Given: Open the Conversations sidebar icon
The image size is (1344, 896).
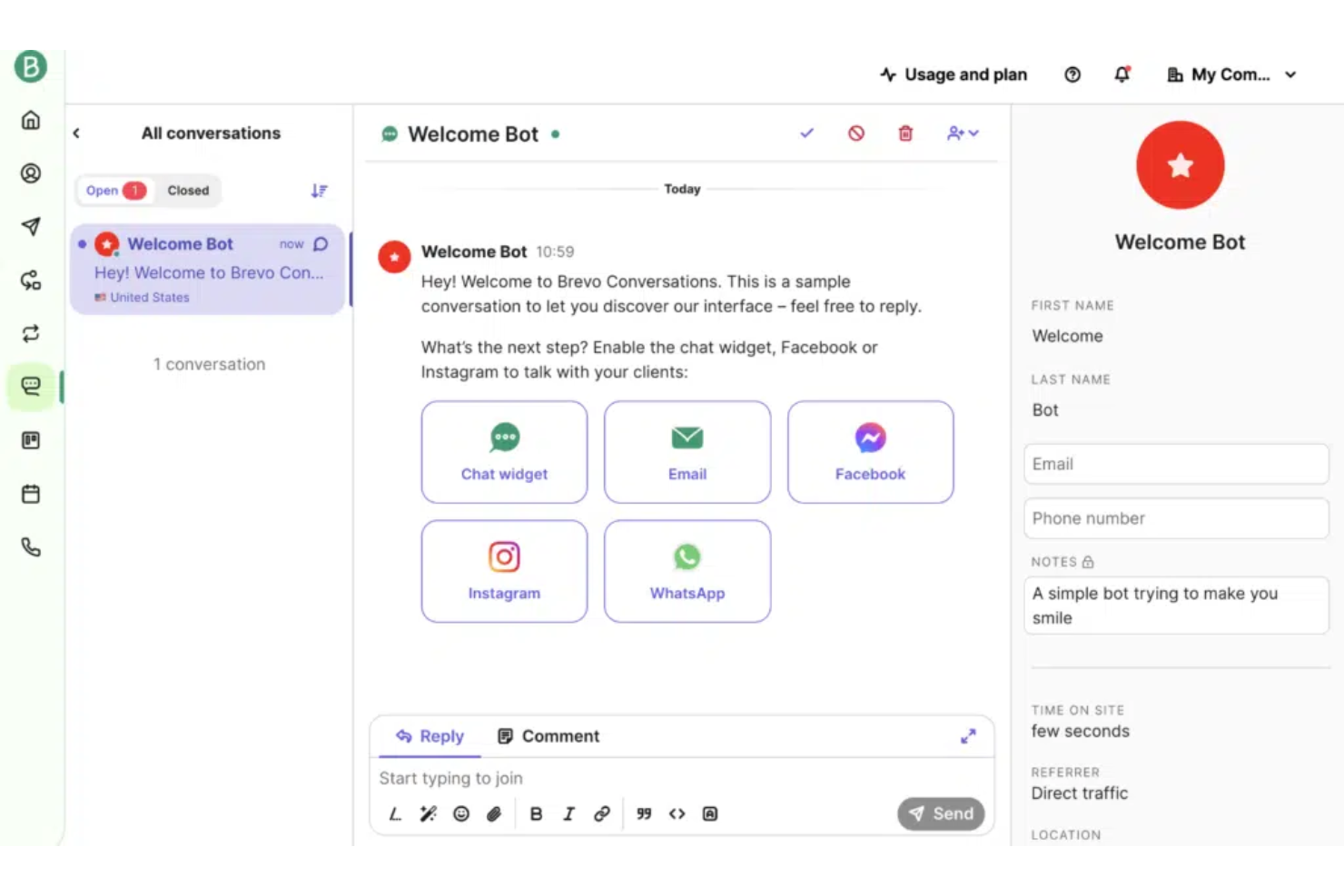Looking at the screenshot, I should click(x=31, y=387).
